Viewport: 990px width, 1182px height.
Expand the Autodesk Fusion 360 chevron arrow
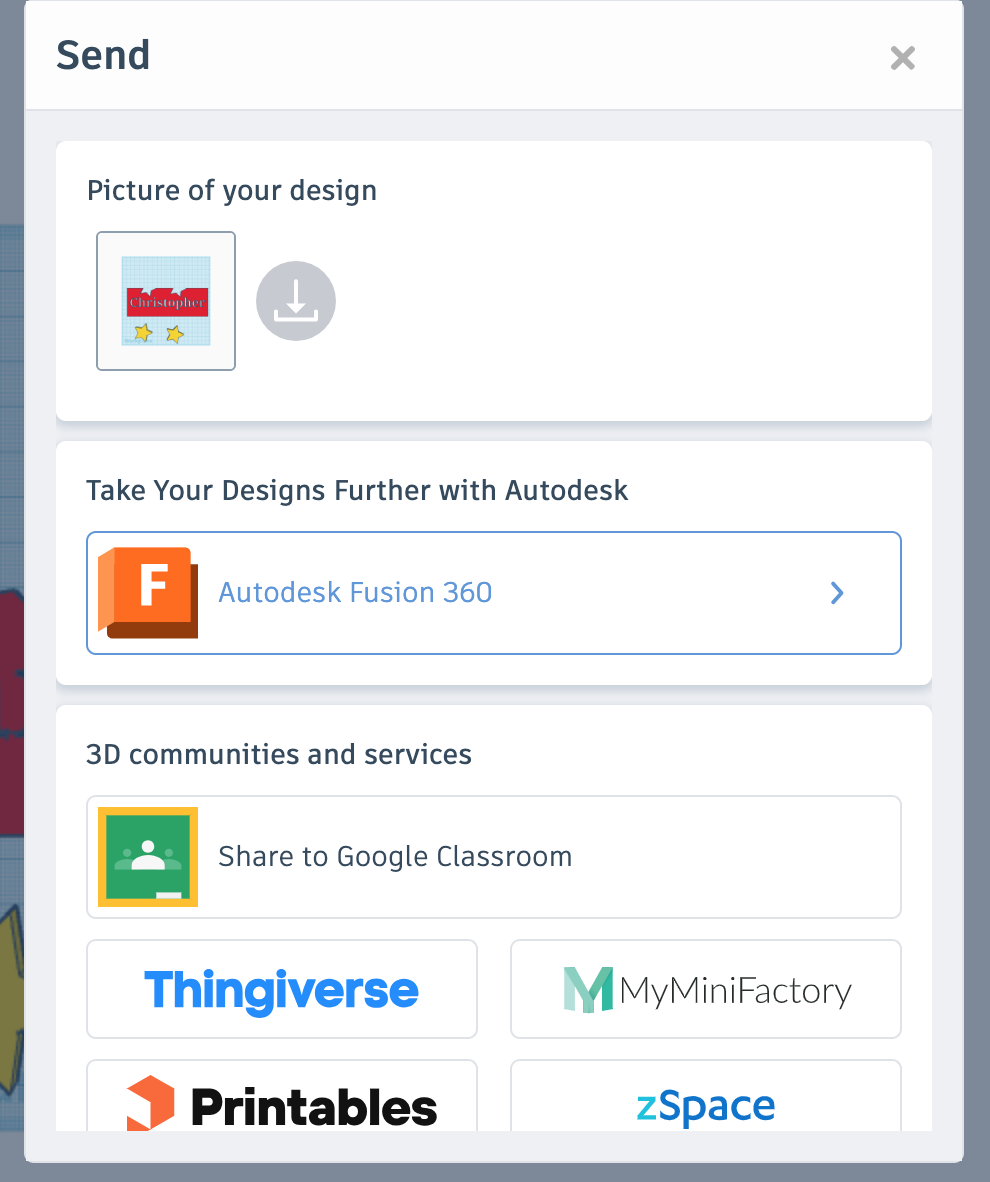(836, 593)
